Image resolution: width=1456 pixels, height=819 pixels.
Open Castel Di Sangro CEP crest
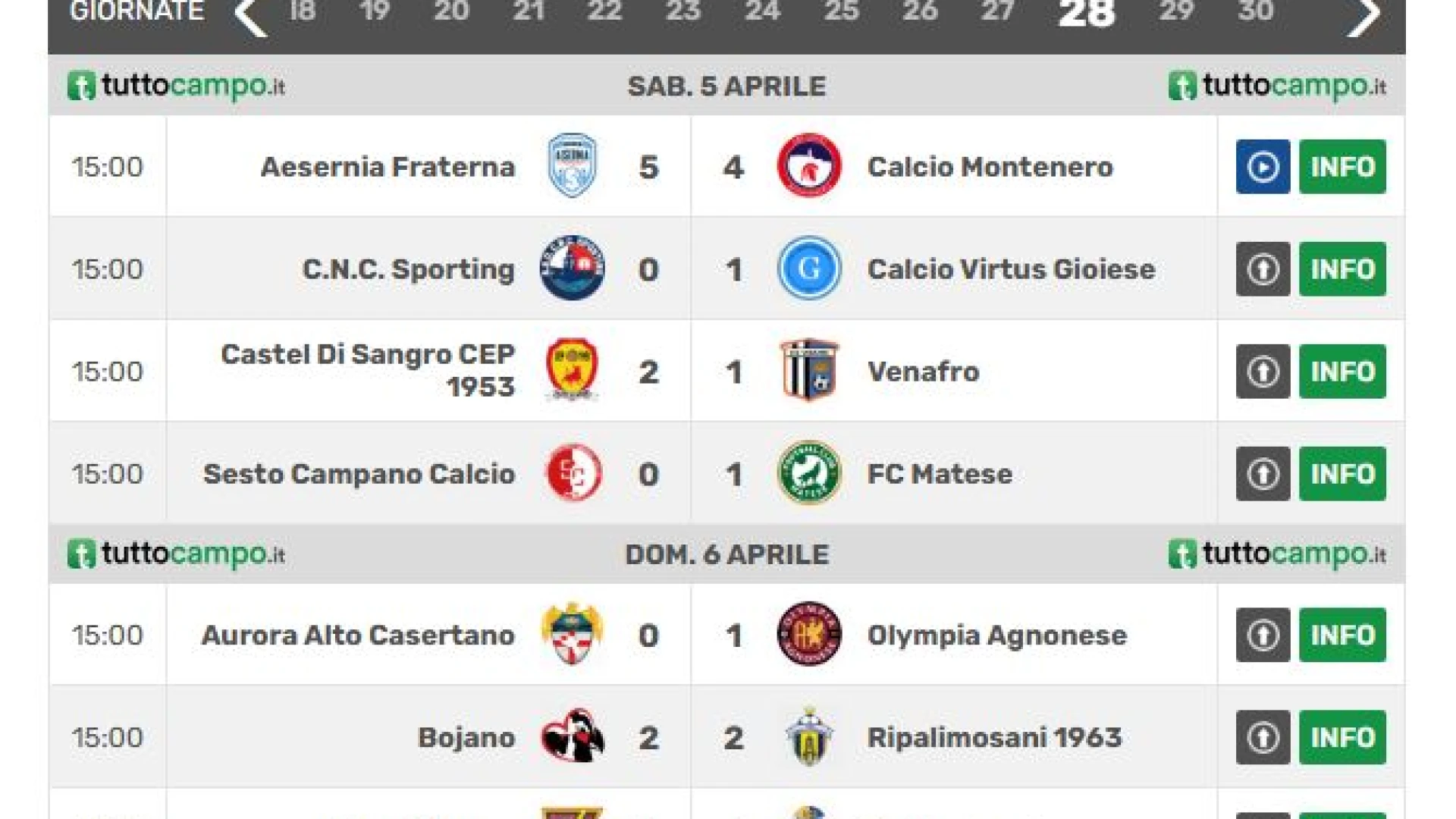pos(573,370)
